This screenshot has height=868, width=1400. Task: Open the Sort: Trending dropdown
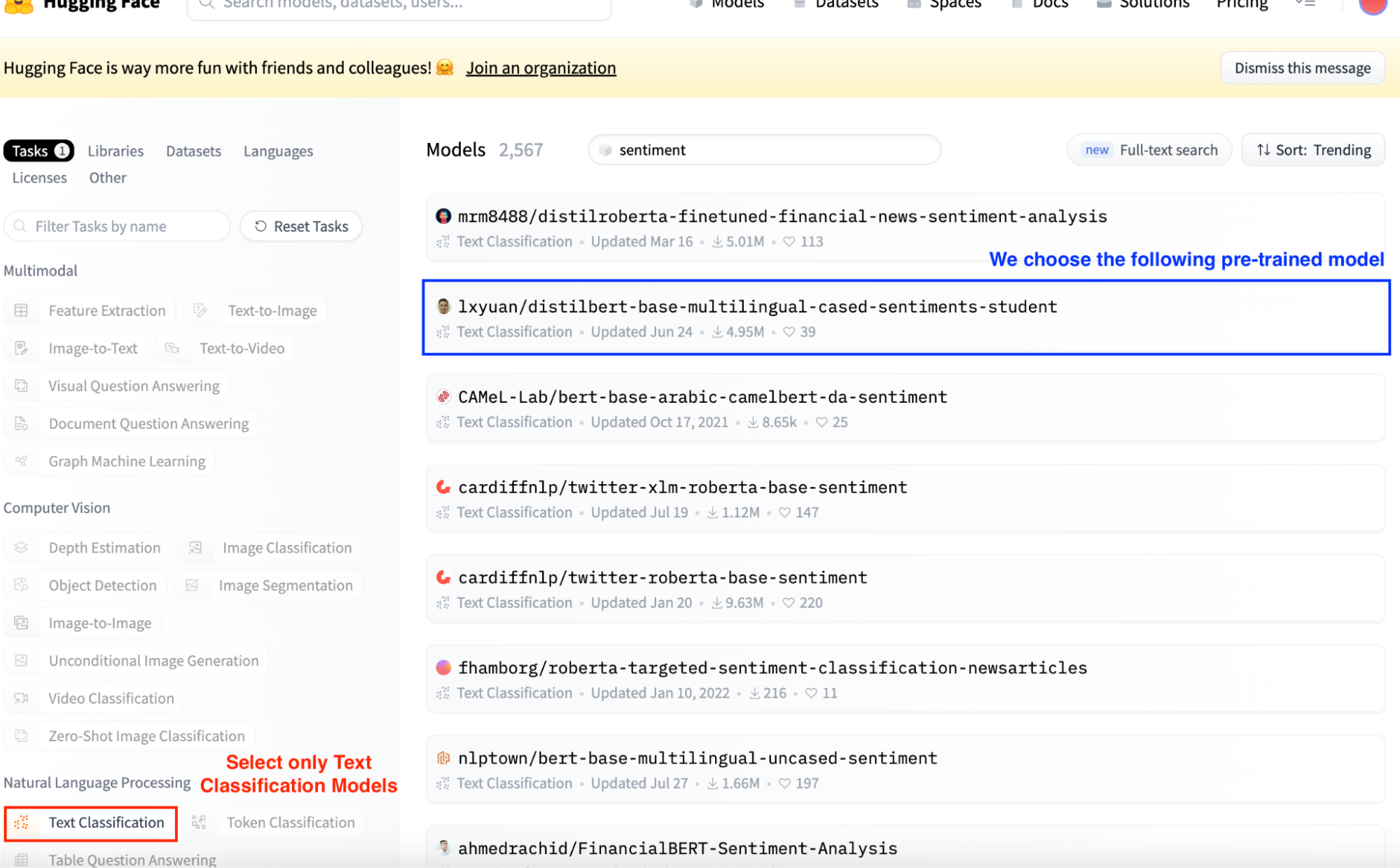tap(1313, 150)
